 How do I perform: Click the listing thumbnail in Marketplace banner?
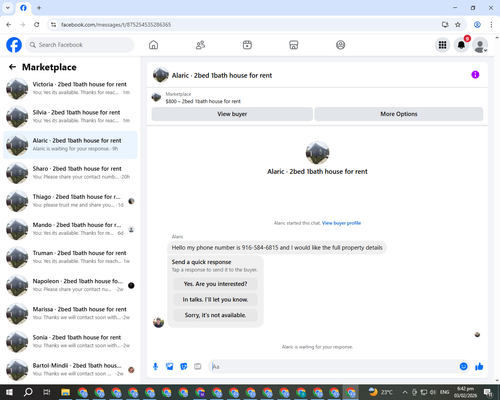click(x=156, y=97)
